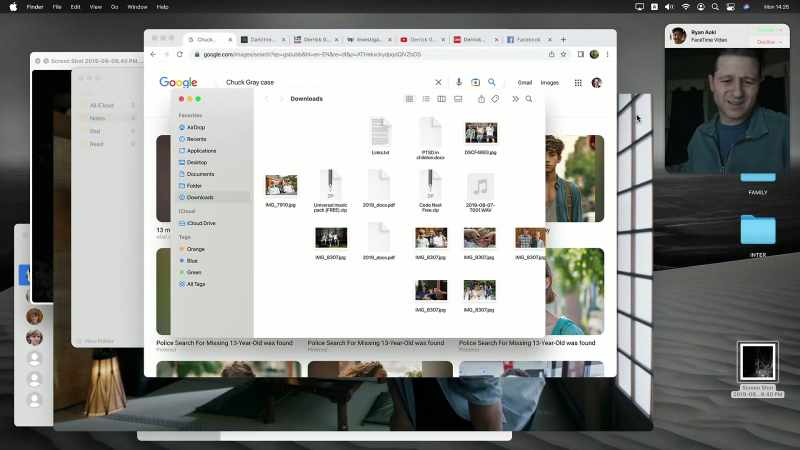Bookmark page with star icon
This screenshot has height=450, width=800.
coord(563,54)
